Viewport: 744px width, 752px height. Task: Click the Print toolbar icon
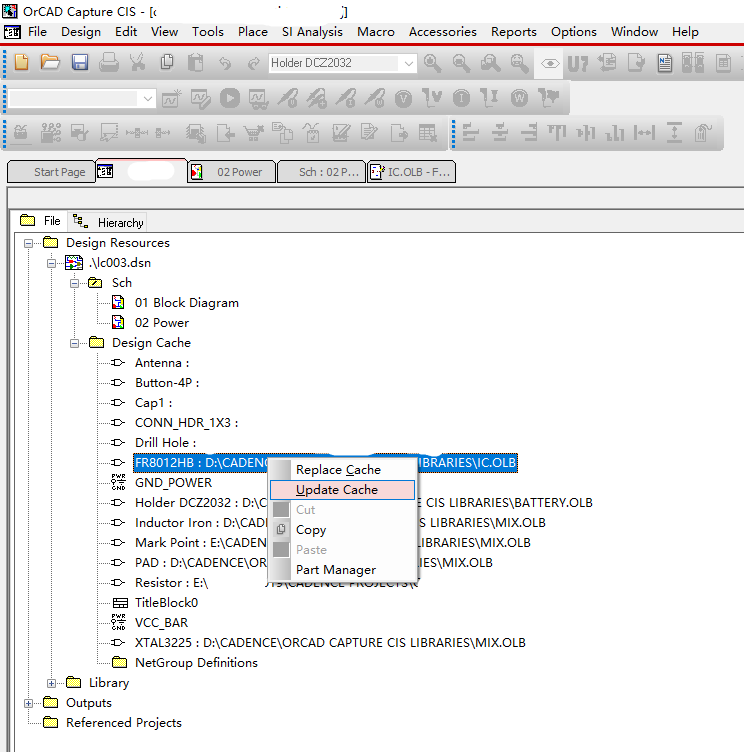click(109, 63)
